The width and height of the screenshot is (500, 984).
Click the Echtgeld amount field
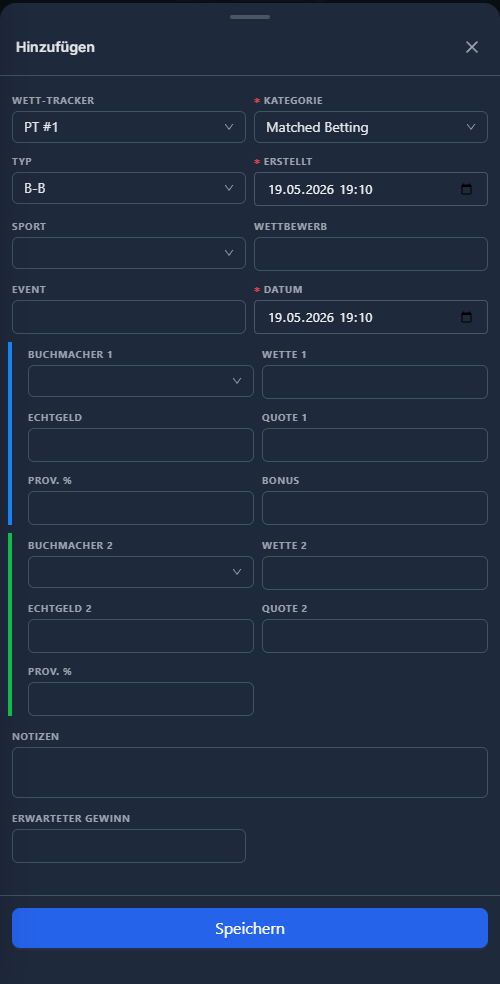(x=141, y=445)
